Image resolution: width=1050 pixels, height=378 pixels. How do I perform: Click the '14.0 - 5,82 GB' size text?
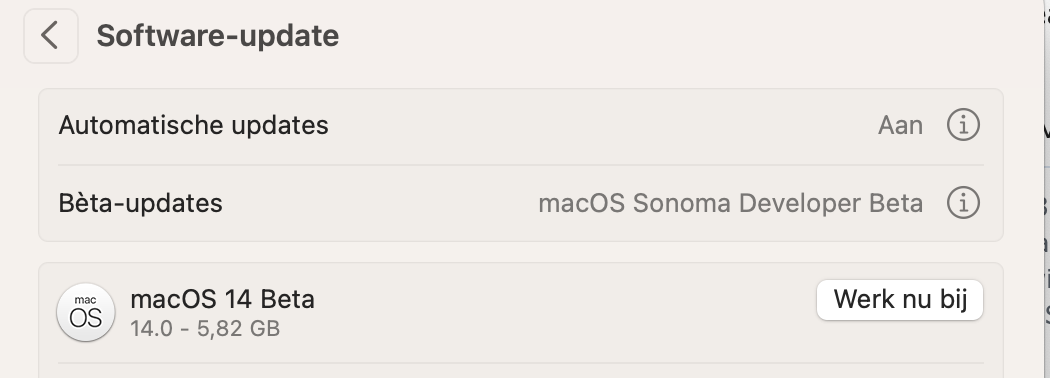coord(205,329)
